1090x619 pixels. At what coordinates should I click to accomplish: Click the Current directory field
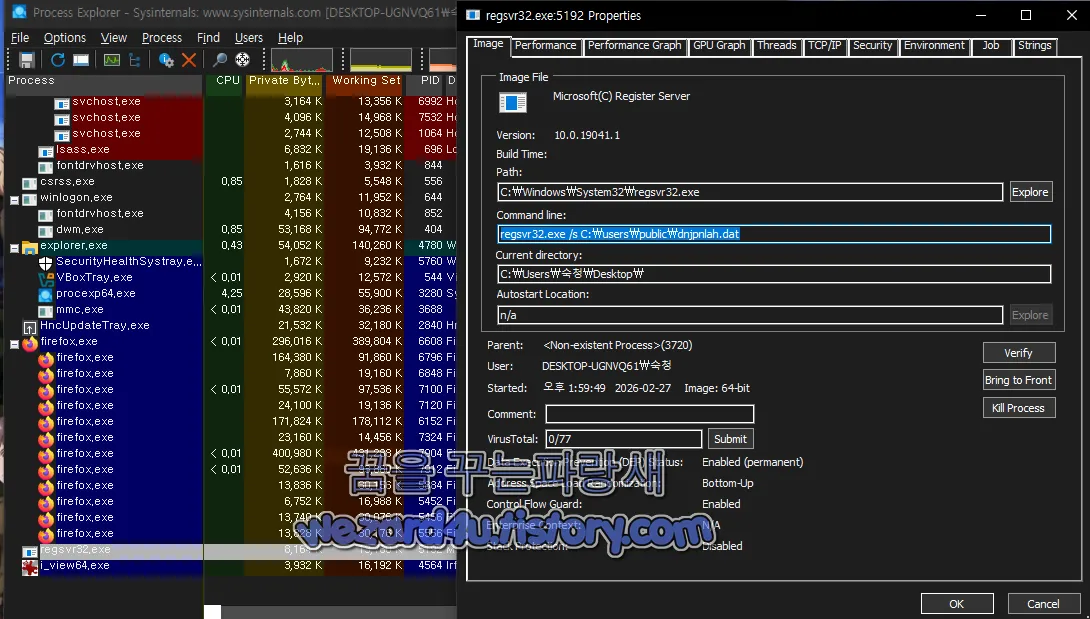[774, 274]
